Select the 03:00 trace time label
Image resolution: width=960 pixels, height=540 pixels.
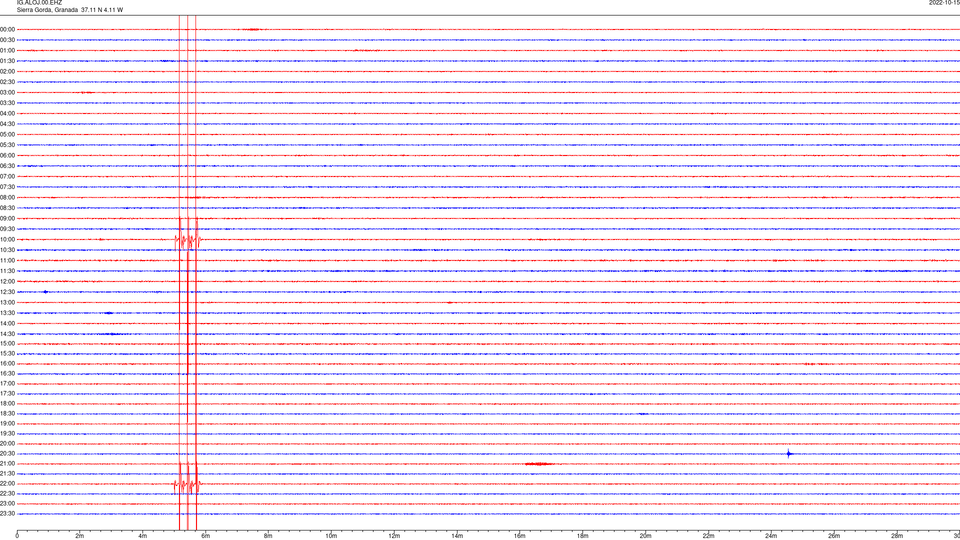click(x=7, y=92)
